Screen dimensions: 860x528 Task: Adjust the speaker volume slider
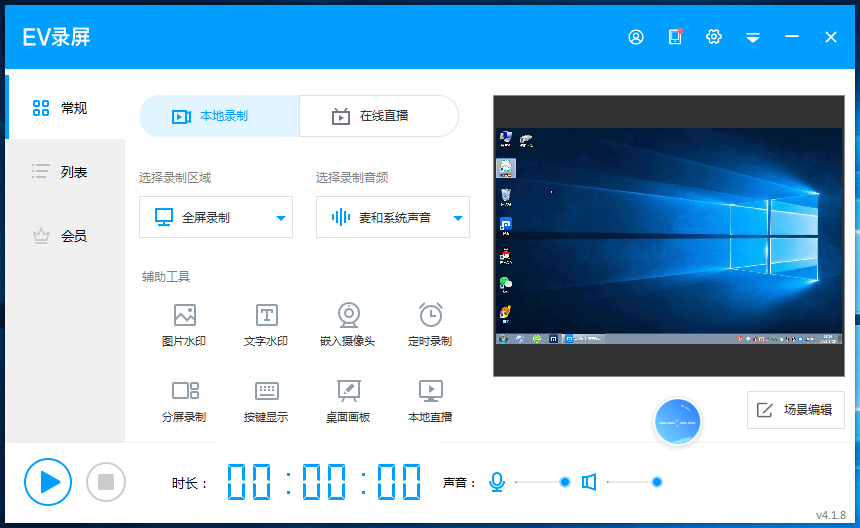(x=635, y=482)
